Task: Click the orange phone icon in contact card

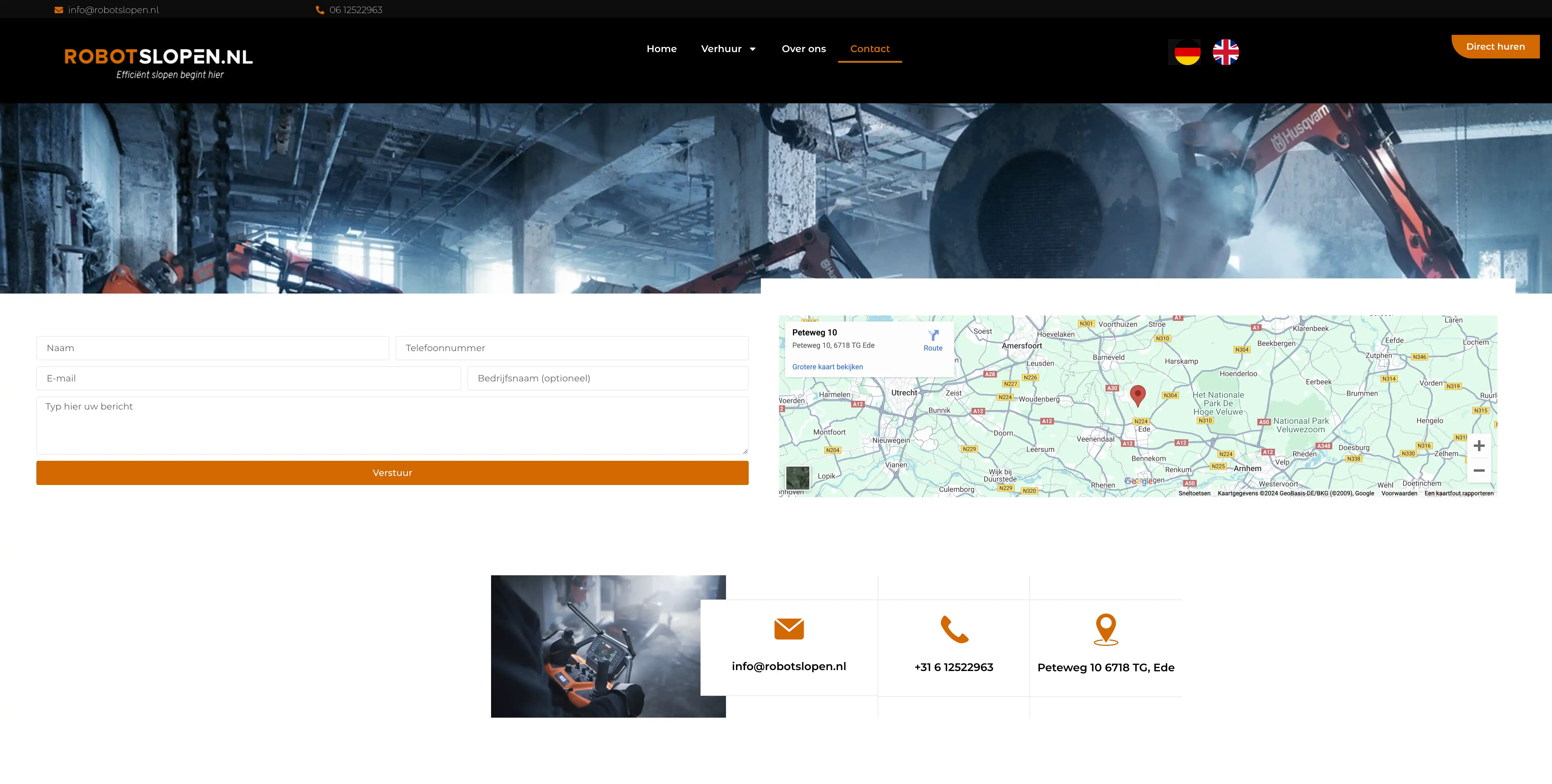Action: click(x=954, y=629)
